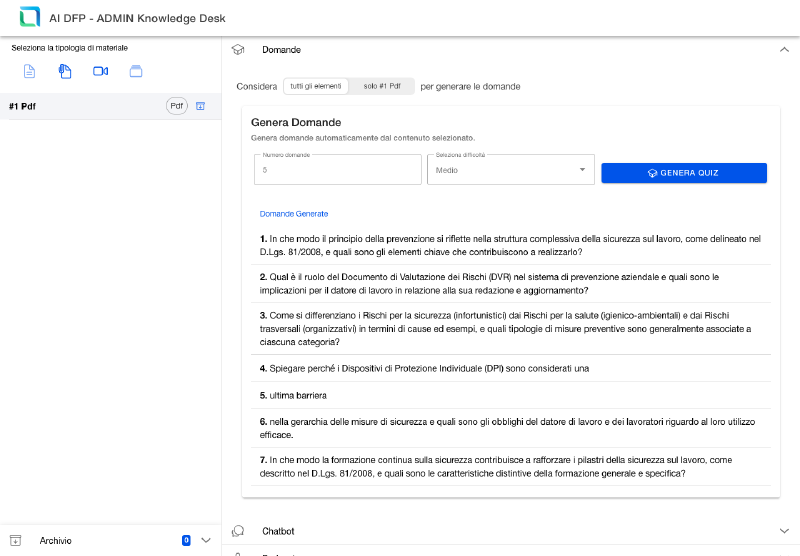Select question 7 about formazione continua
Screen dimensions: 800x556
click(511, 467)
